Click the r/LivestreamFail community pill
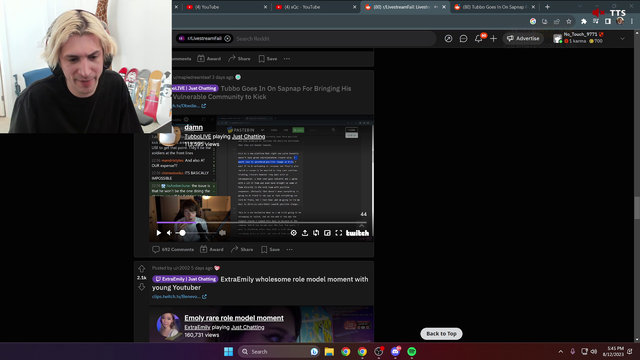640x360 pixels. [x=205, y=38]
